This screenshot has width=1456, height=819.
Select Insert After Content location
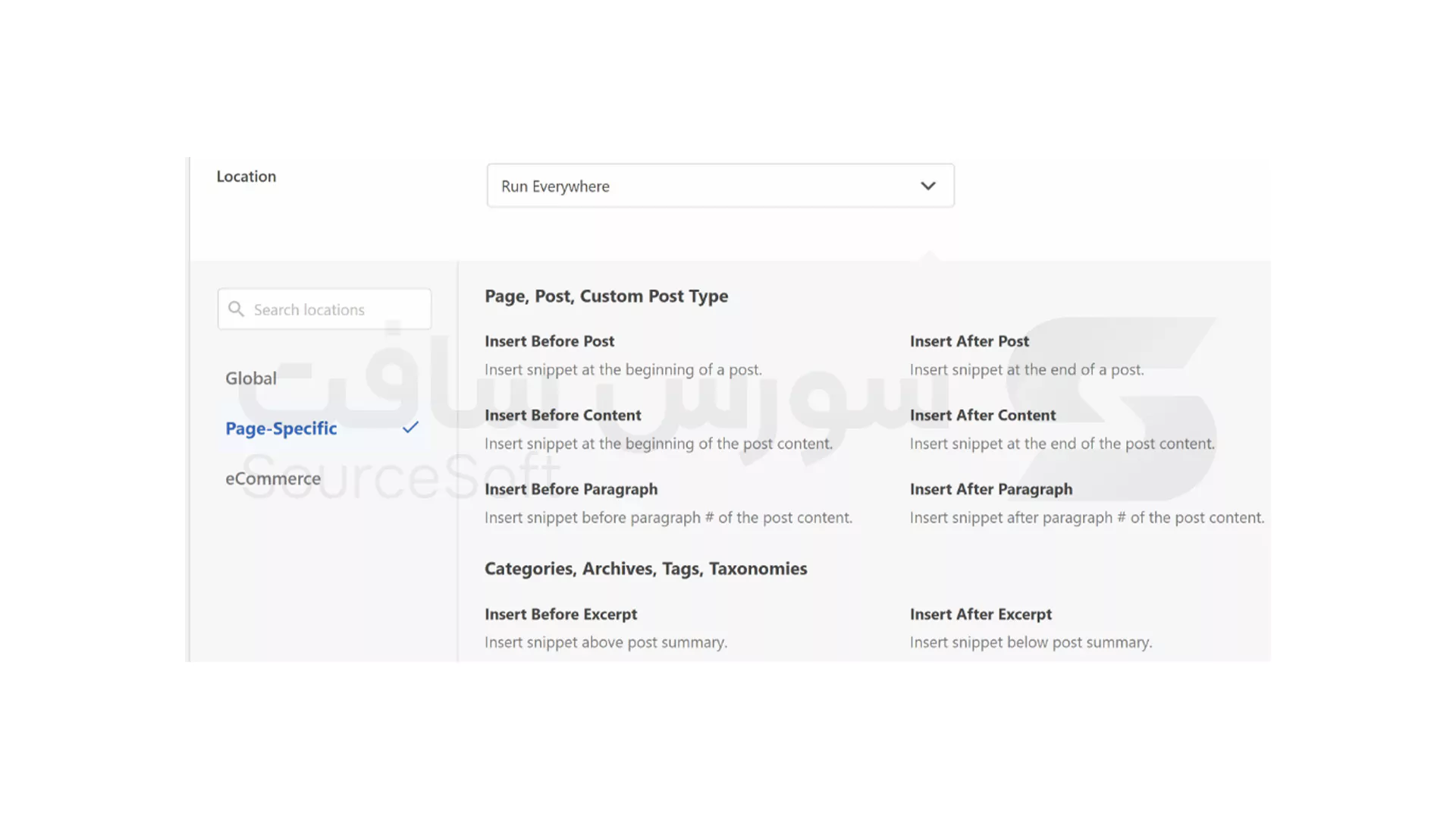982,415
